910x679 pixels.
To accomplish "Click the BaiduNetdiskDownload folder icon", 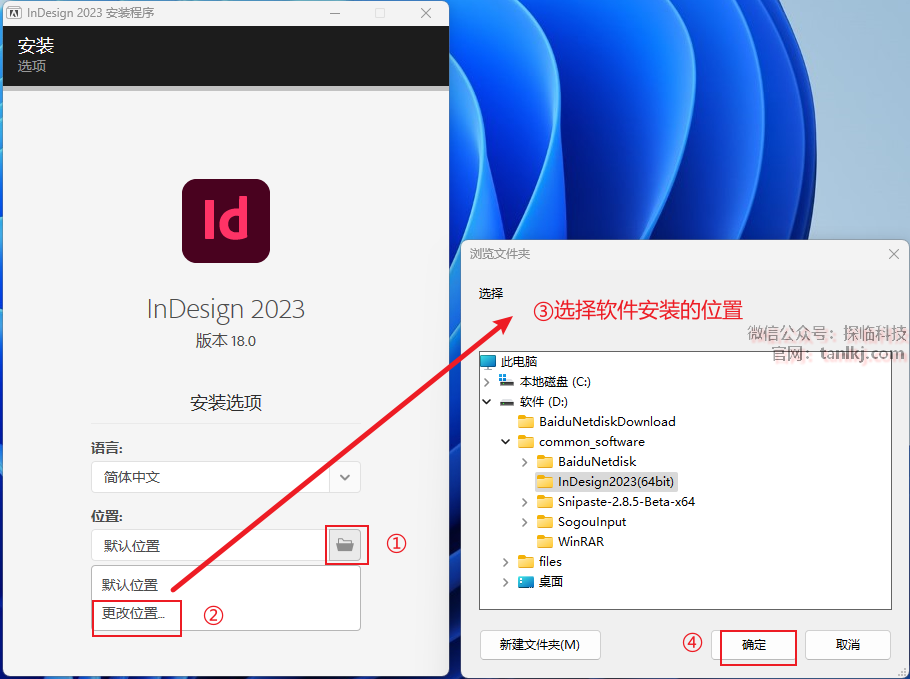I will click(526, 421).
